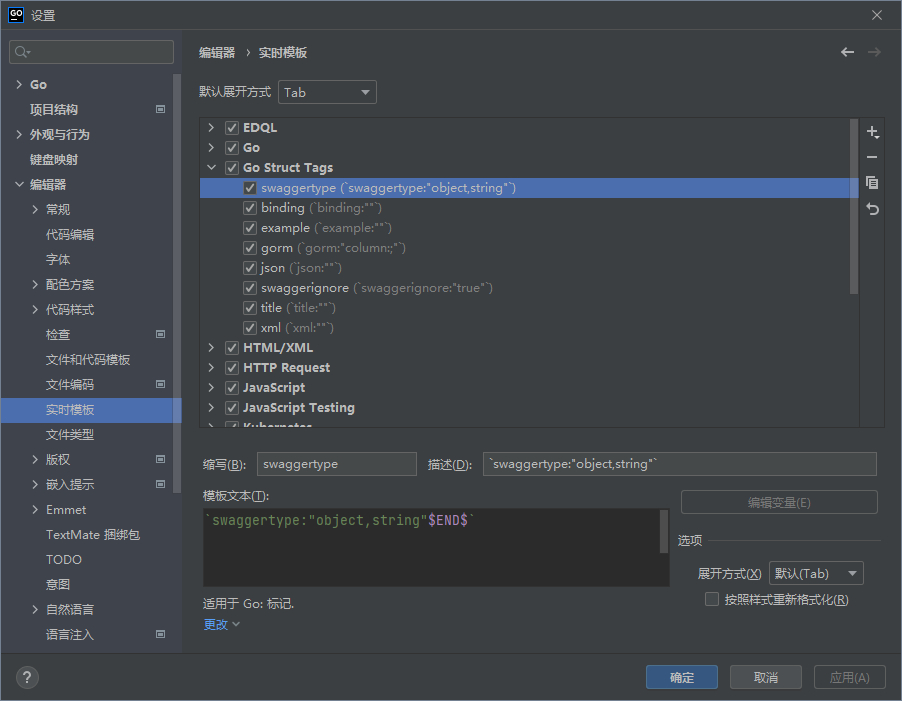
Task: Navigate back using the back arrow
Action: tap(846, 51)
